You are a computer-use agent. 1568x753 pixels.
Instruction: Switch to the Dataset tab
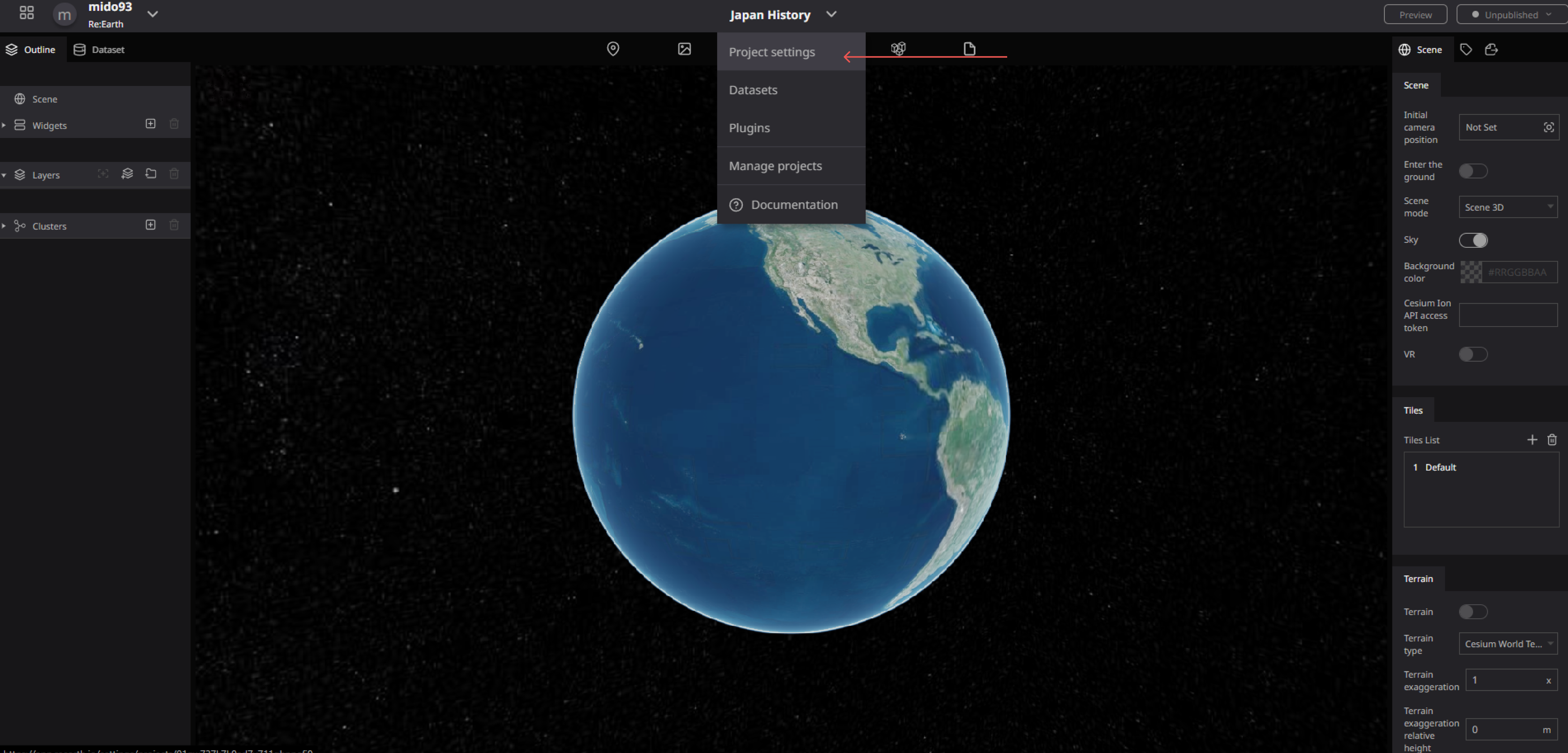click(x=99, y=49)
